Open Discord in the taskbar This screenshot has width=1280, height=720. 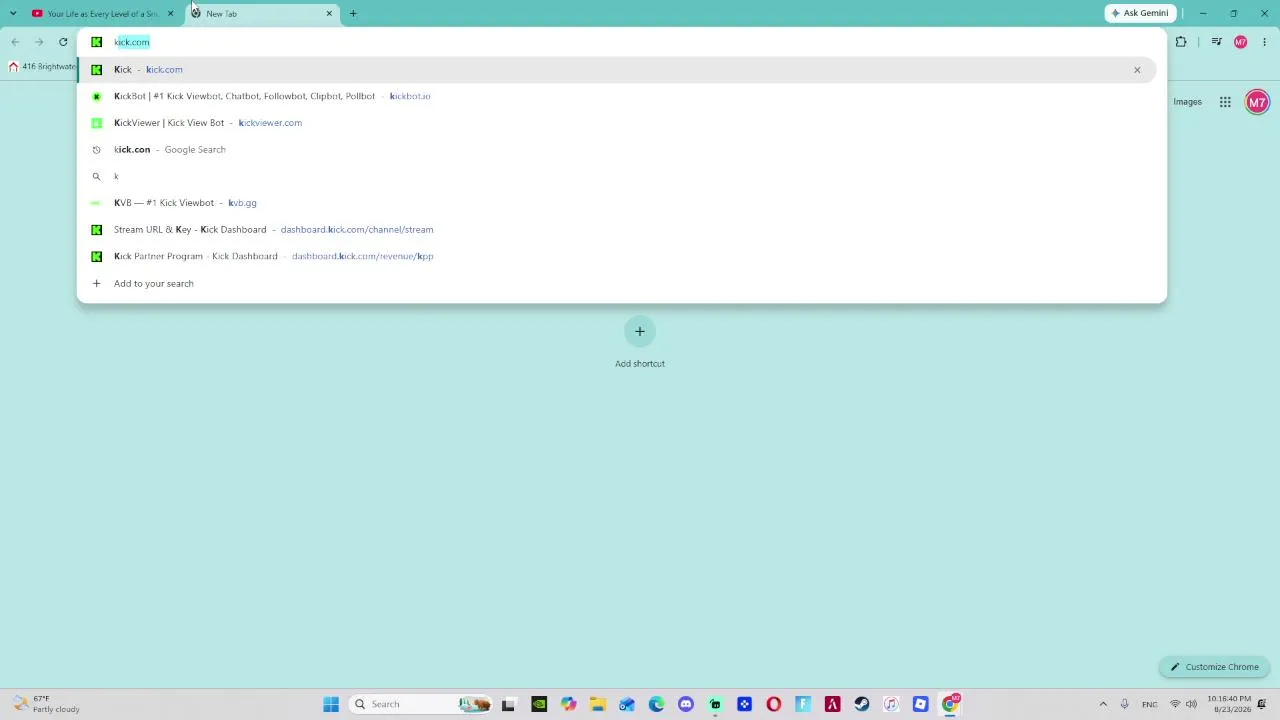686,704
